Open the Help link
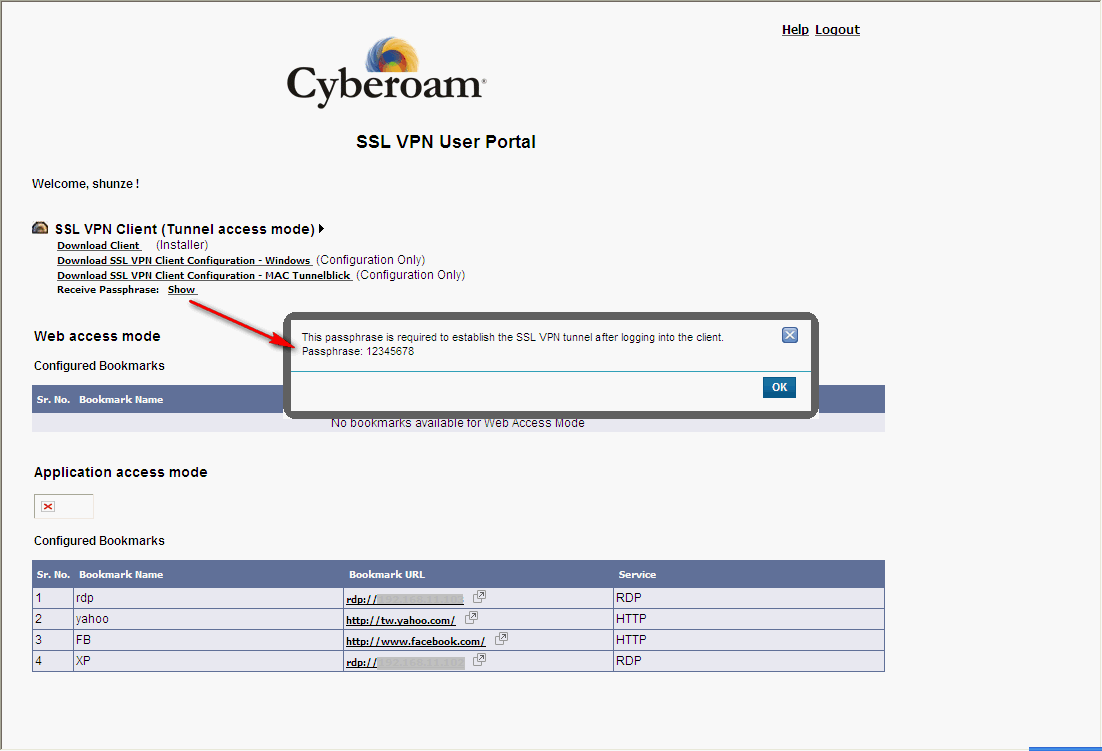1102x751 pixels. 795,30
